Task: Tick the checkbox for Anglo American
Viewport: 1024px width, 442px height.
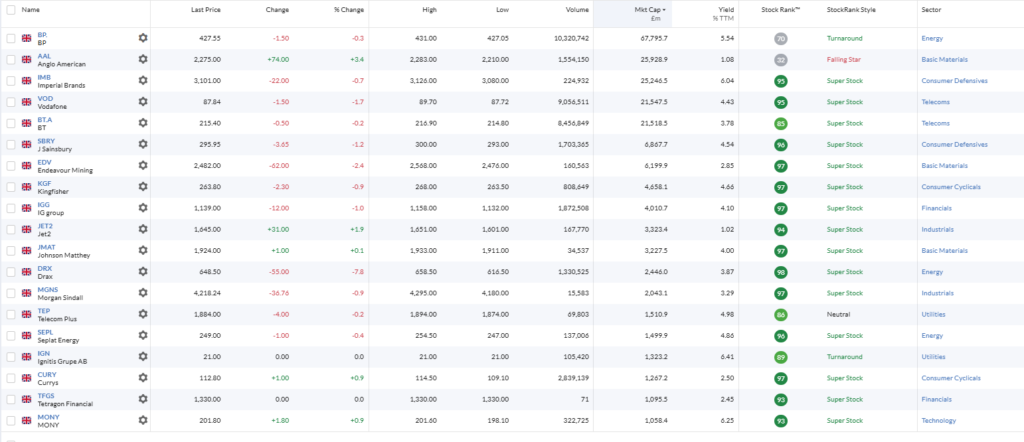Action: 11,59
